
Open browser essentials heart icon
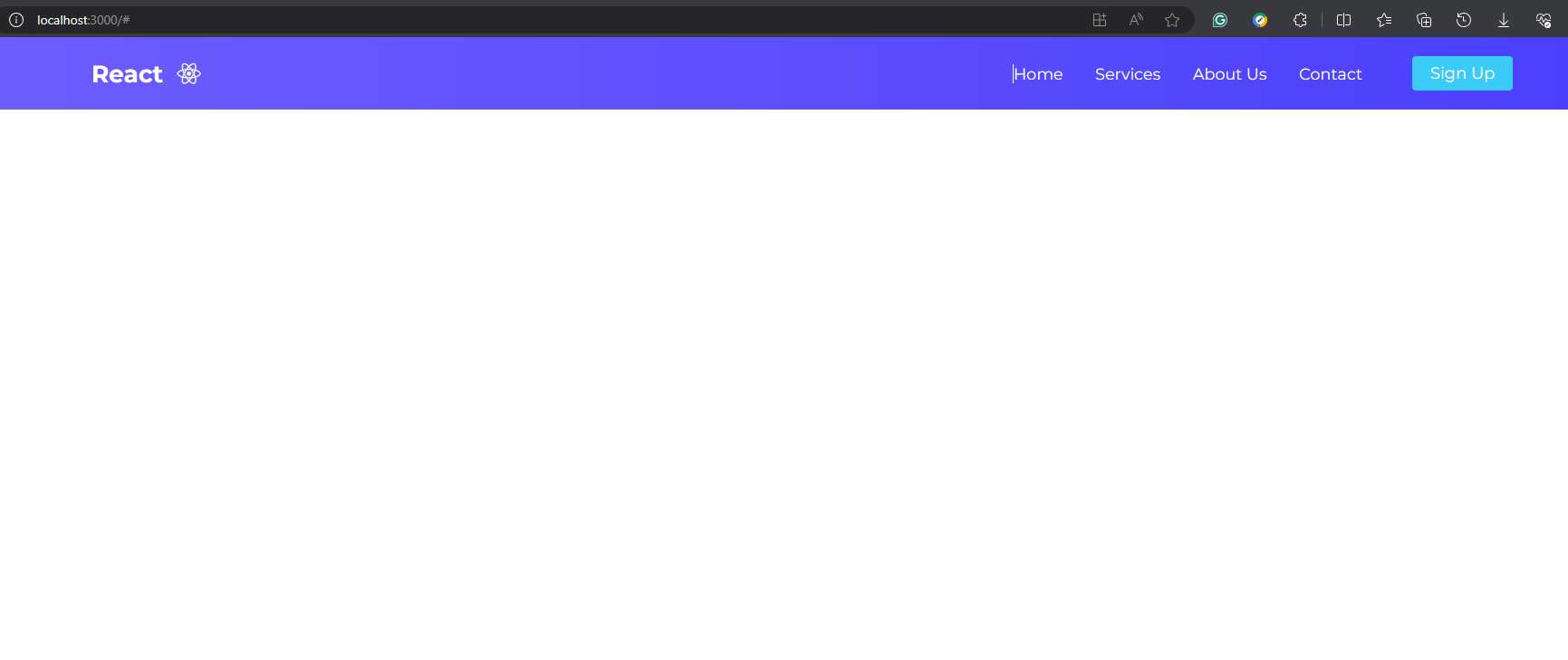1544,20
